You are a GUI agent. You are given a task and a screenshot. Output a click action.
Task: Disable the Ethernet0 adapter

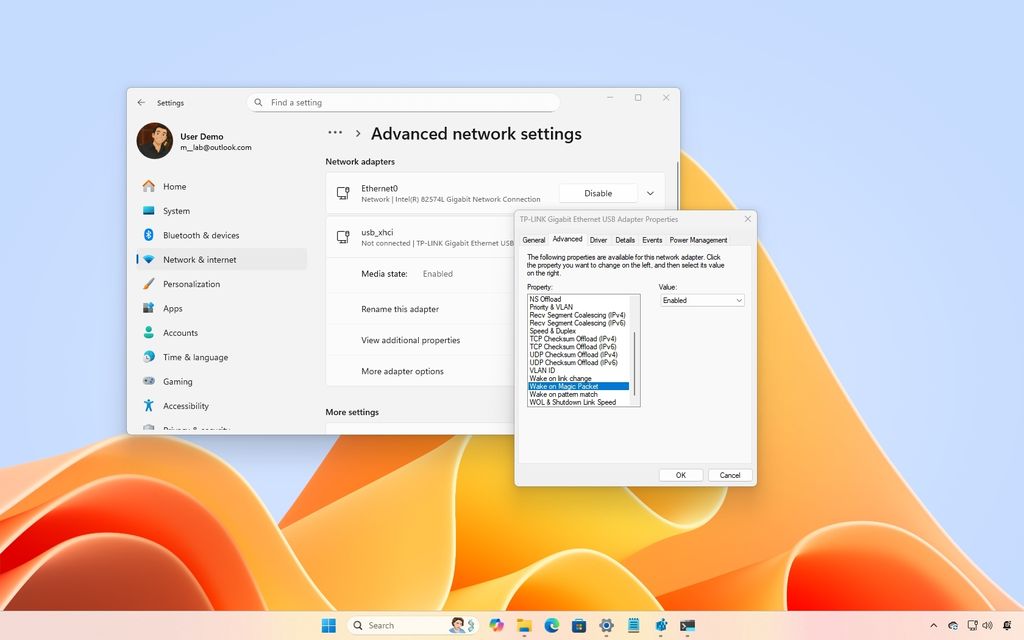point(597,192)
